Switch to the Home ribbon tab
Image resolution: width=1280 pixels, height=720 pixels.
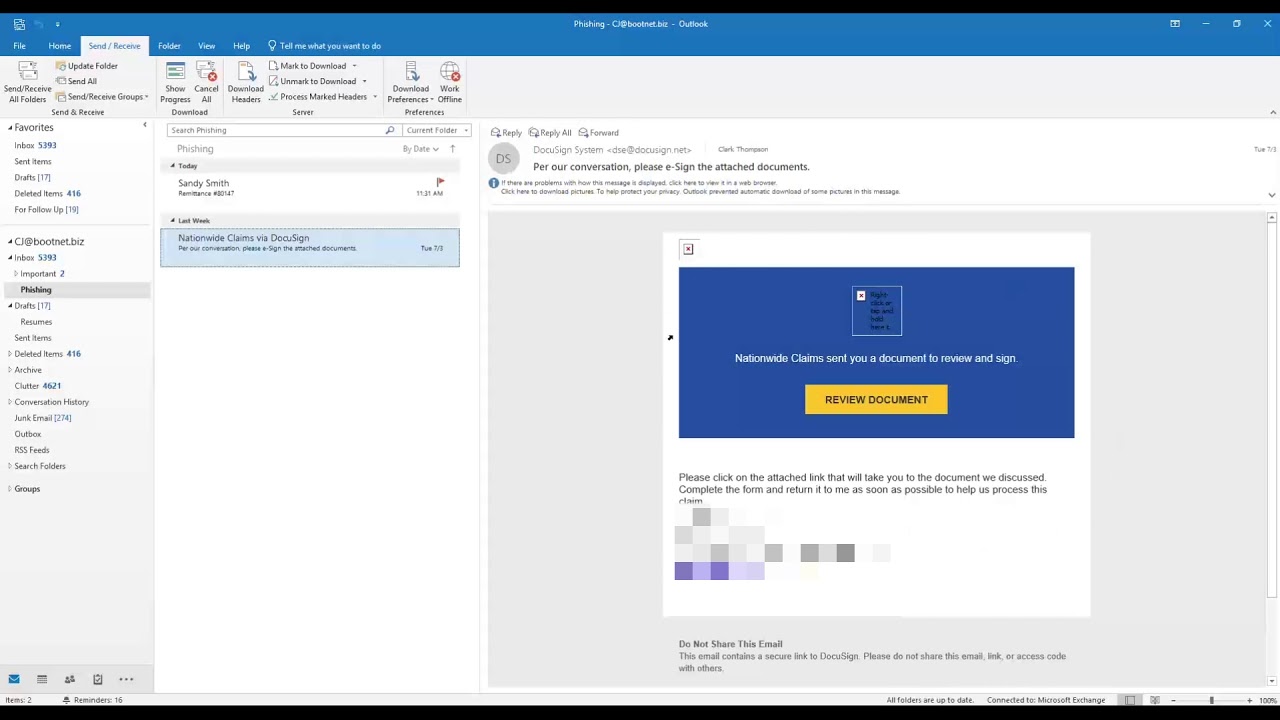[59, 46]
